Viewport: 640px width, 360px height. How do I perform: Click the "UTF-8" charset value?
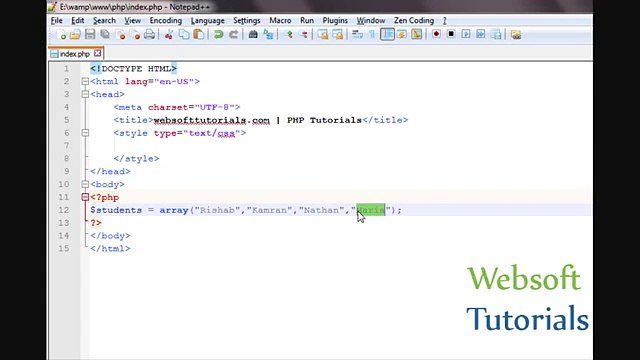click(x=214, y=107)
